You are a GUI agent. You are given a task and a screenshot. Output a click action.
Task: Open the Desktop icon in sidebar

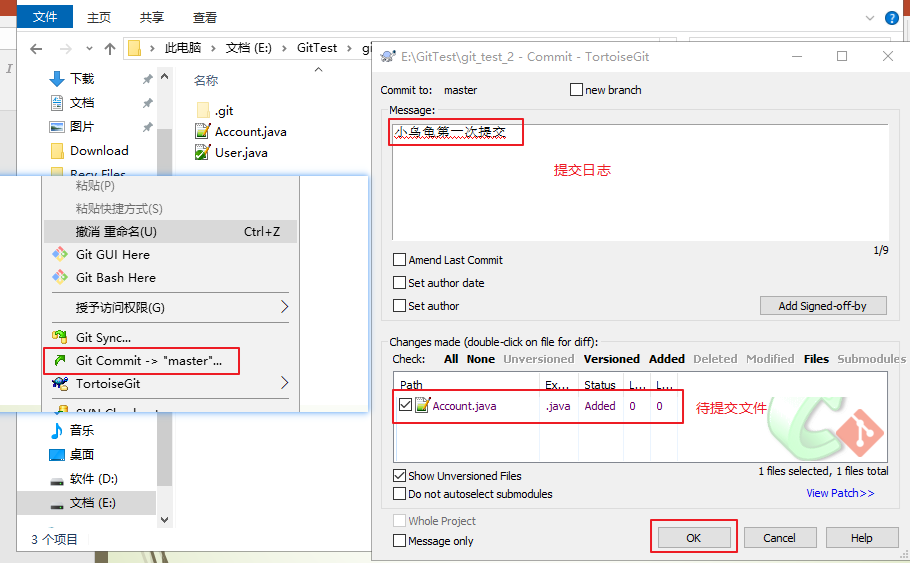[57, 454]
